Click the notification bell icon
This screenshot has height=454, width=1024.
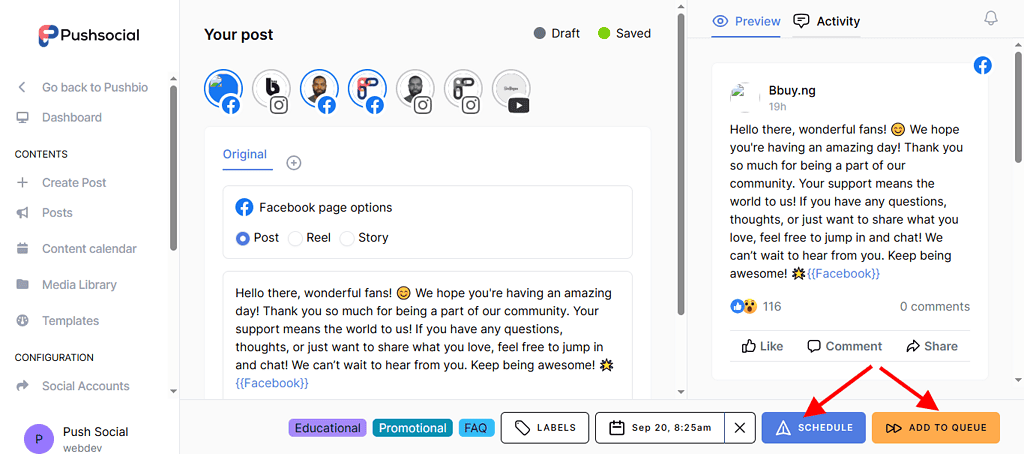coord(991,19)
